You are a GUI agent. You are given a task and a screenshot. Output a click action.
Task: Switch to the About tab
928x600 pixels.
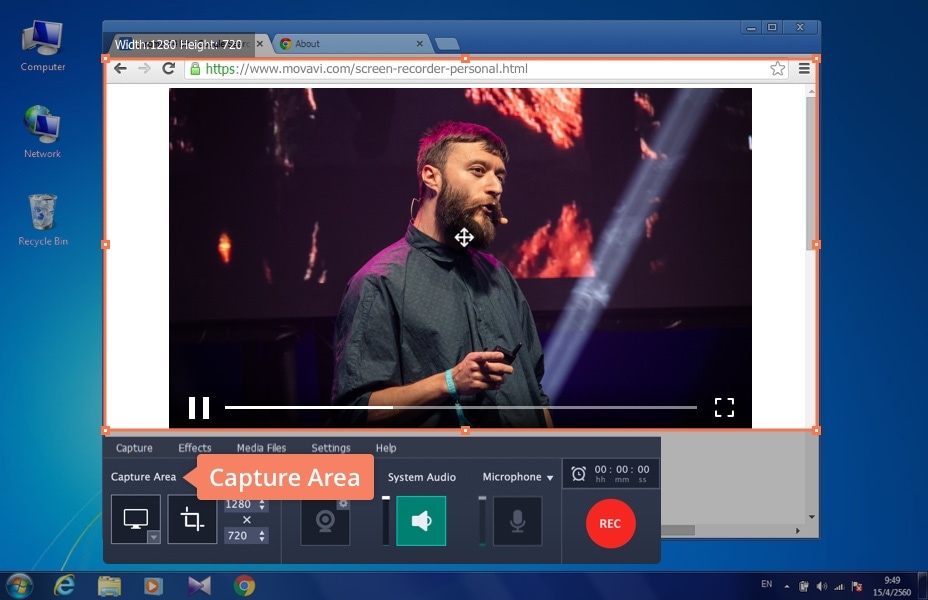[350, 44]
